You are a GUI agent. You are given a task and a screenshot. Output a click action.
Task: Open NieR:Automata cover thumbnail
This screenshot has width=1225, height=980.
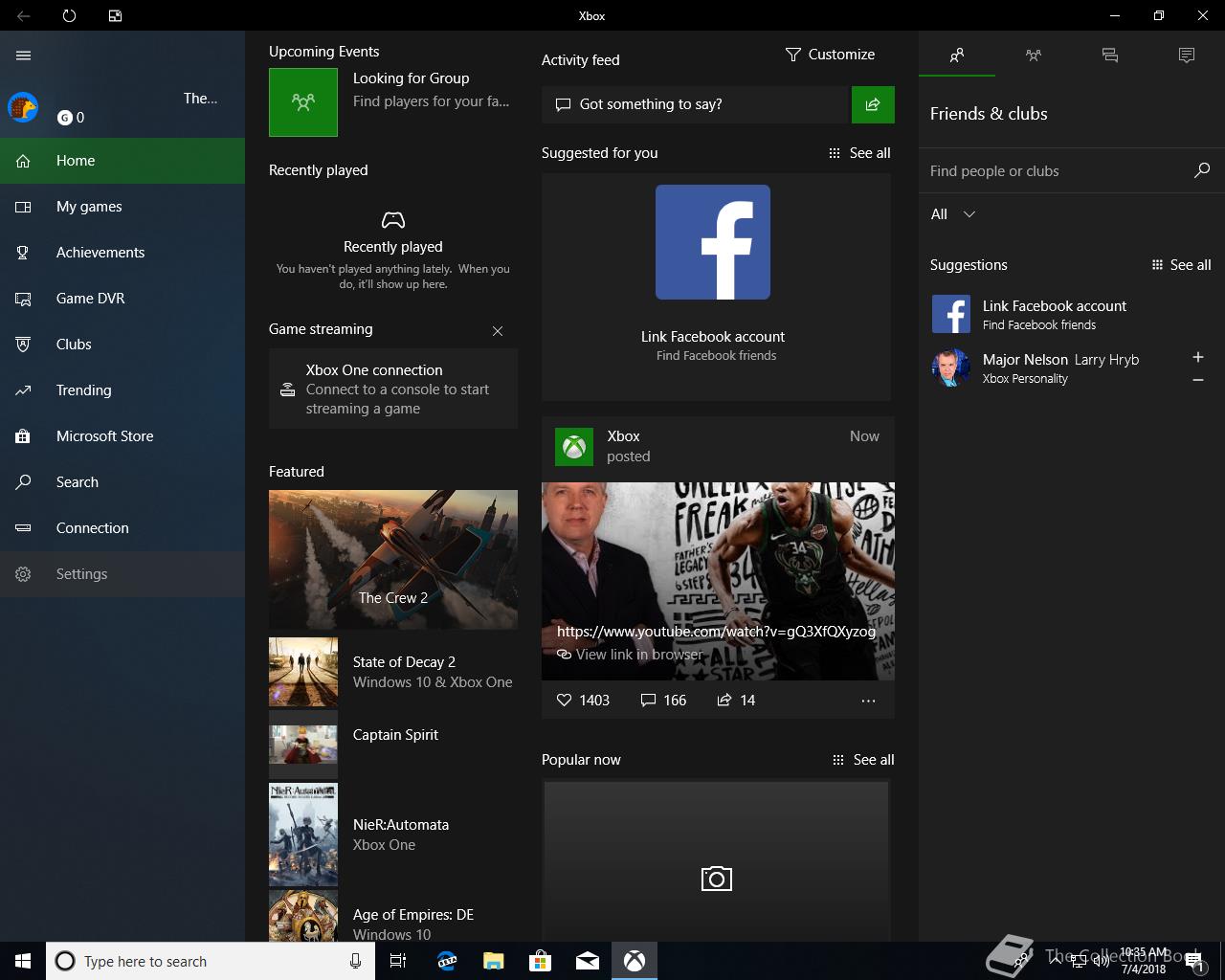[x=303, y=835]
